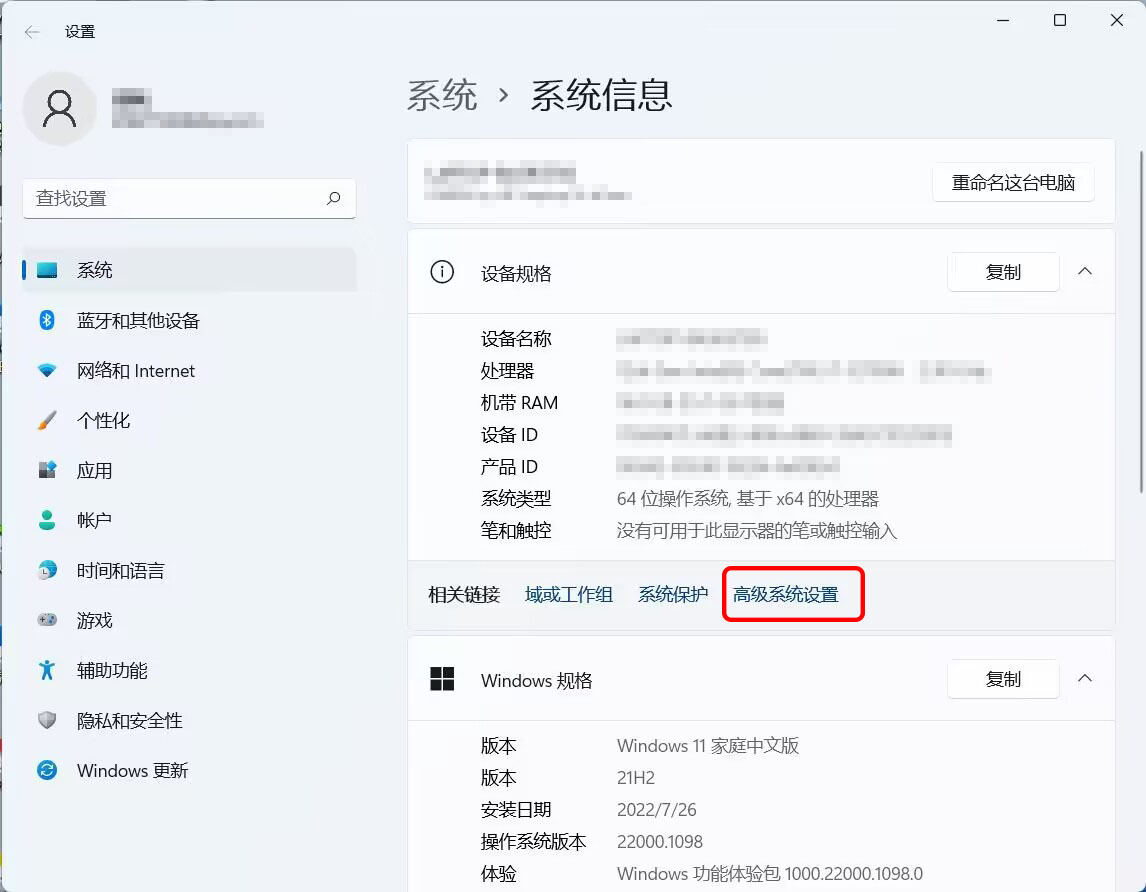Click the Bluetooth and other devices icon
1146x892 pixels.
tap(47, 320)
